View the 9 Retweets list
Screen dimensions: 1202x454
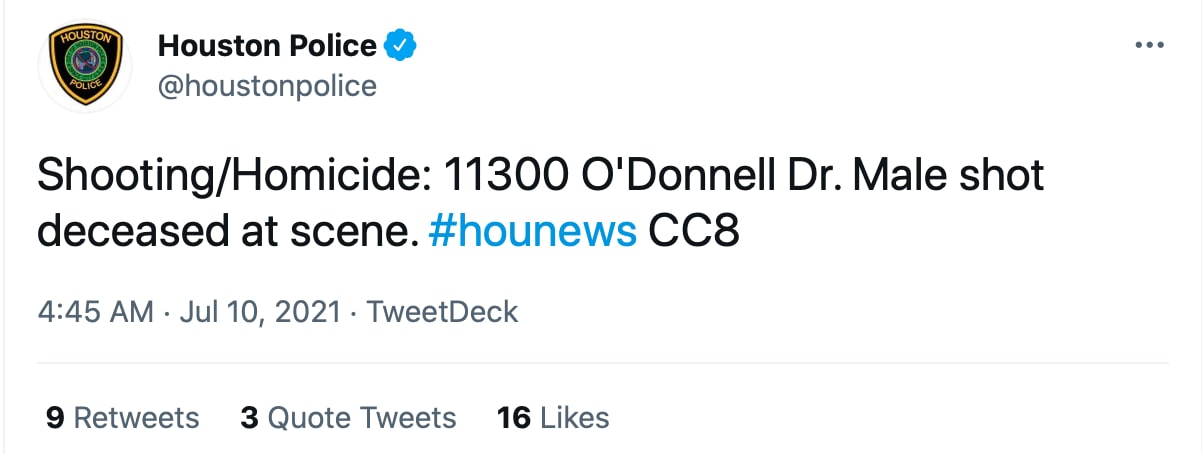[123, 417]
